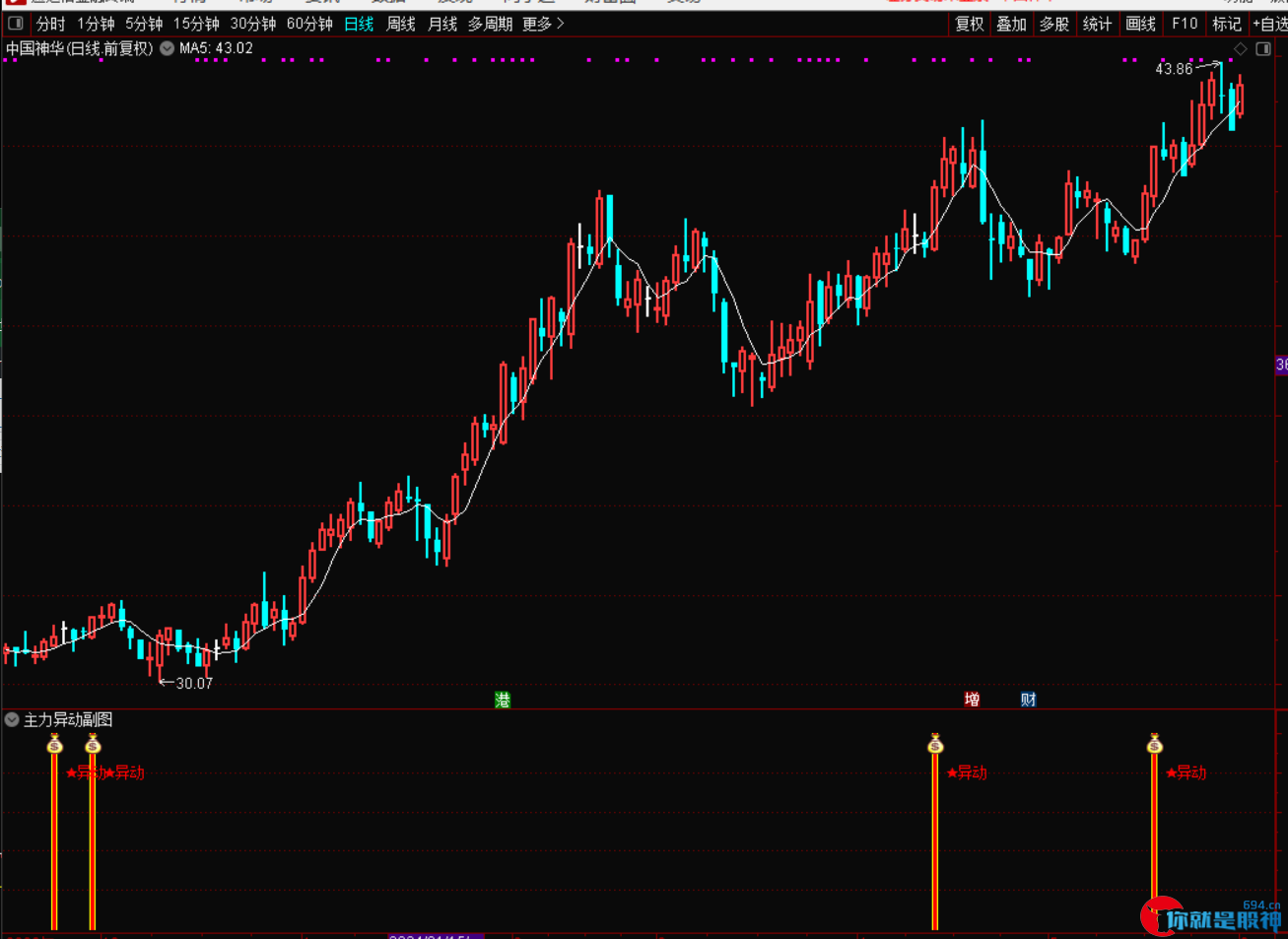Image resolution: width=1288 pixels, height=939 pixels.
Task: Click the purple price tag on right axis
Action: click(1281, 365)
